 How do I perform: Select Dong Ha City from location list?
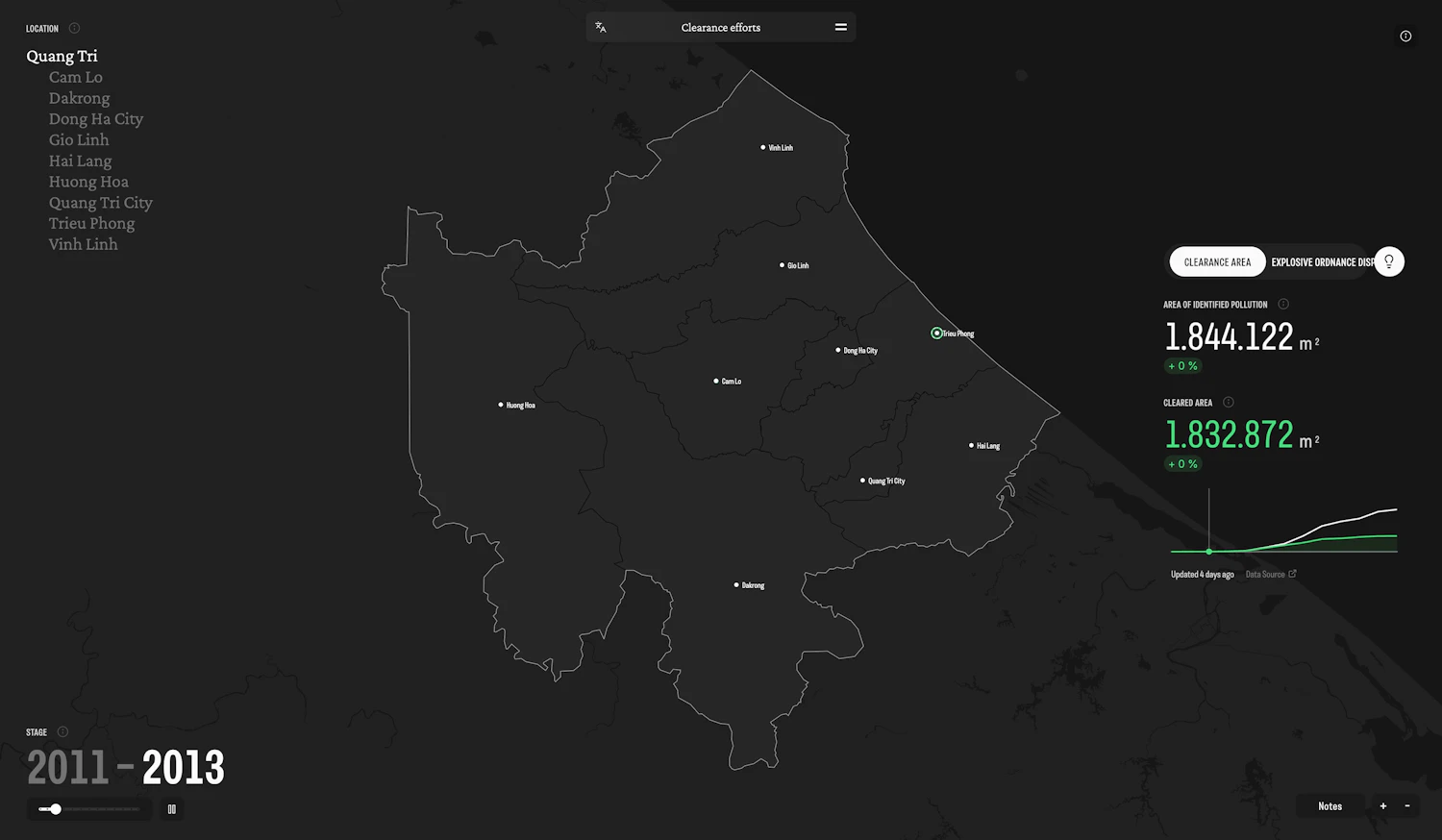(95, 119)
